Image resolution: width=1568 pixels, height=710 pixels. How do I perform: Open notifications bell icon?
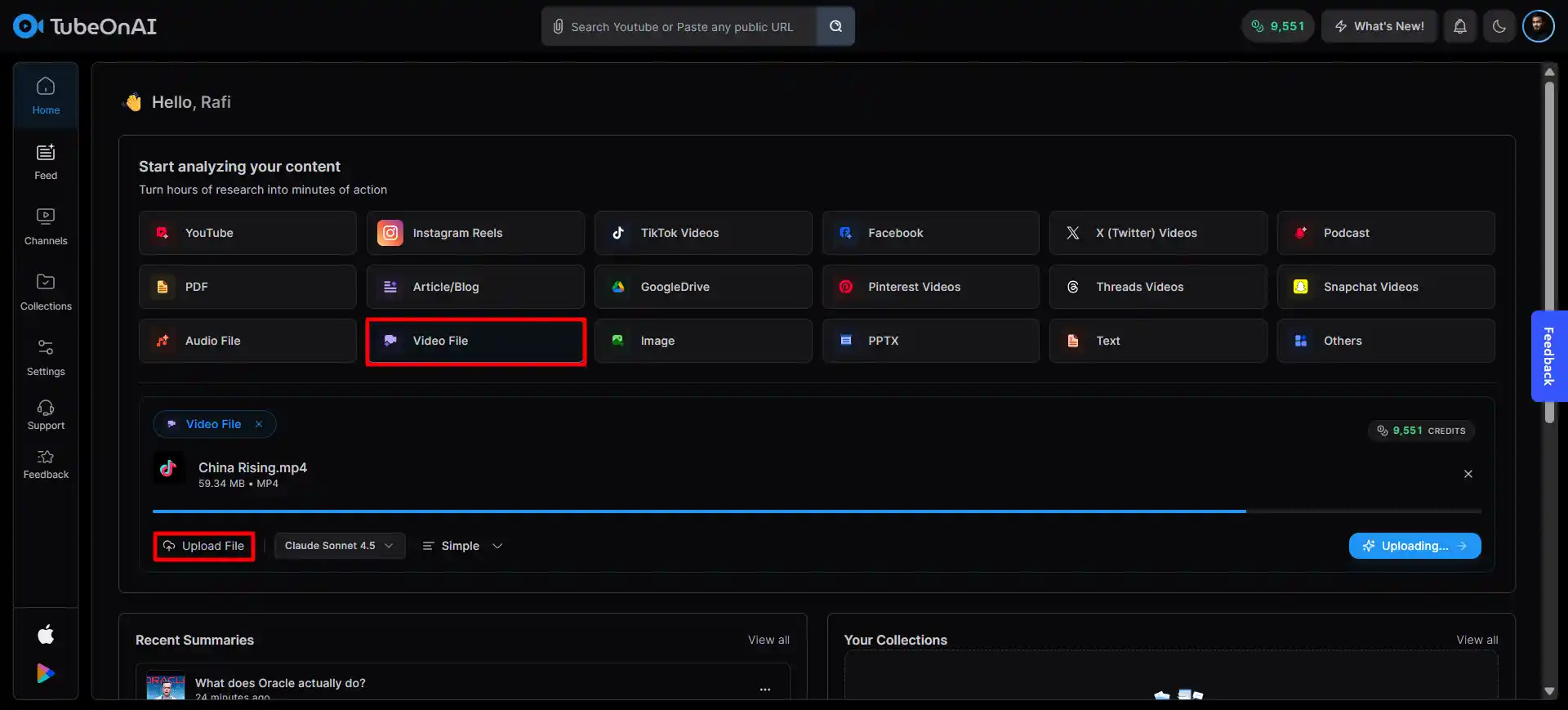[1459, 26]
